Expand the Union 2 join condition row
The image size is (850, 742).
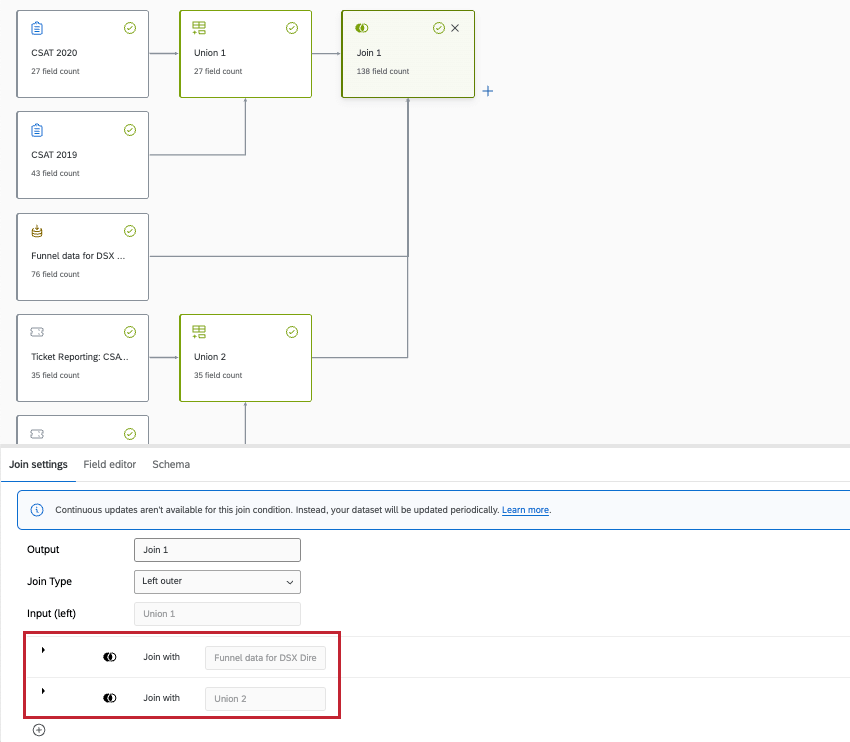(x=41, y=690)
